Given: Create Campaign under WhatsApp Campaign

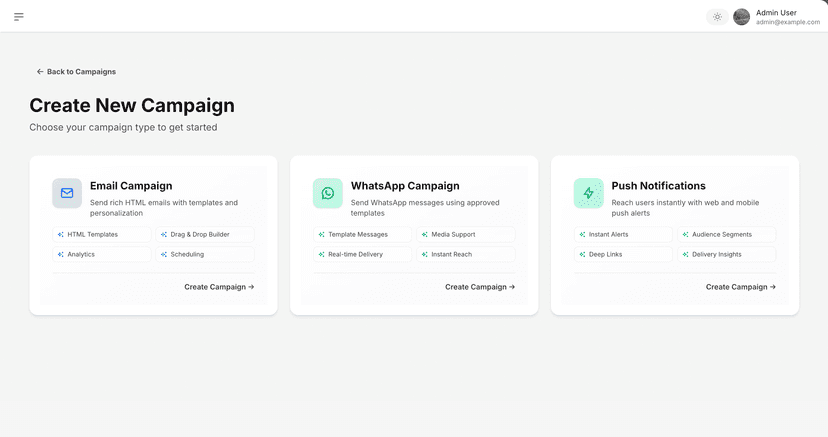Looking at the screenshot, I should point(480,287).
